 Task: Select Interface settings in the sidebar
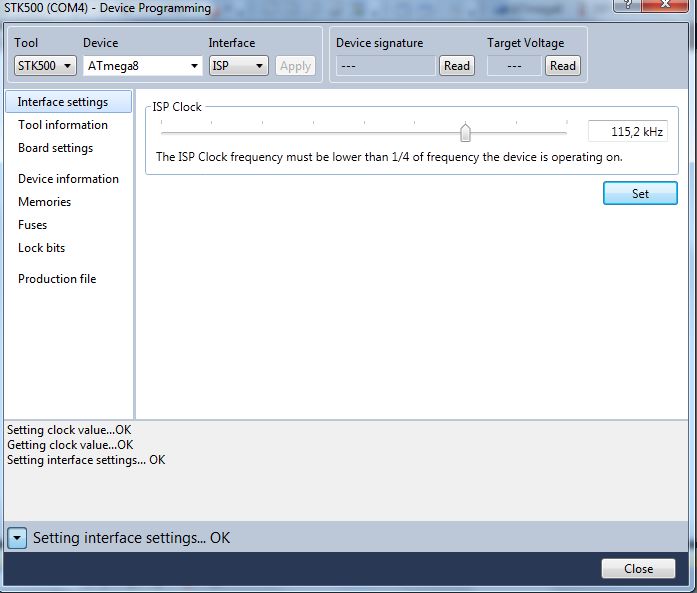coord(68,102)
